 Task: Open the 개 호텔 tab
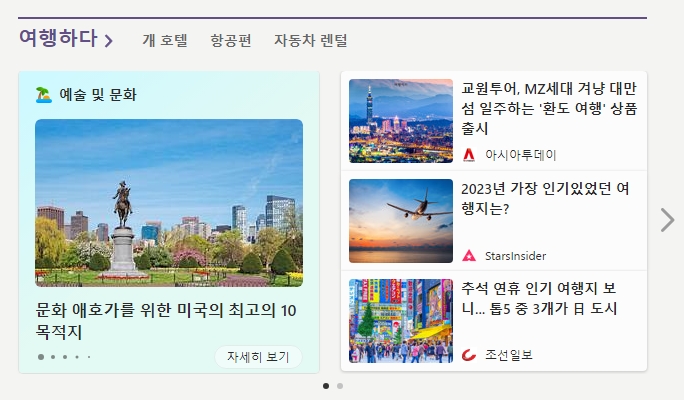coord(165,40)
